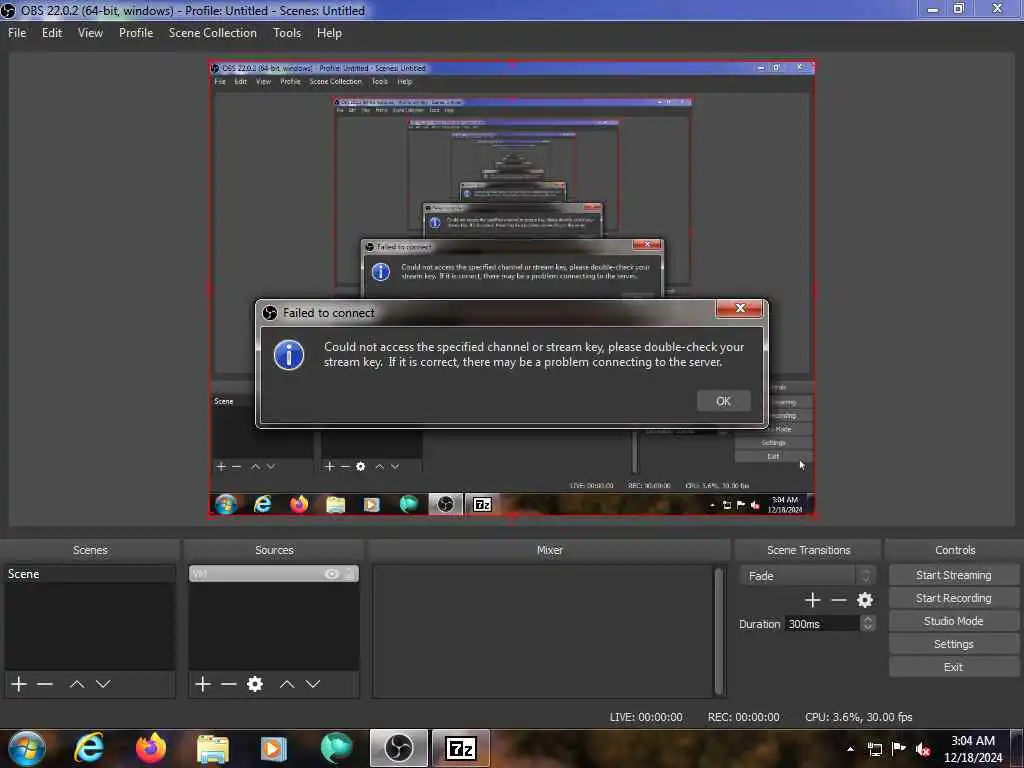Click Start Streaming button
Screen dimensions: 1024x768
pos(953,575)
